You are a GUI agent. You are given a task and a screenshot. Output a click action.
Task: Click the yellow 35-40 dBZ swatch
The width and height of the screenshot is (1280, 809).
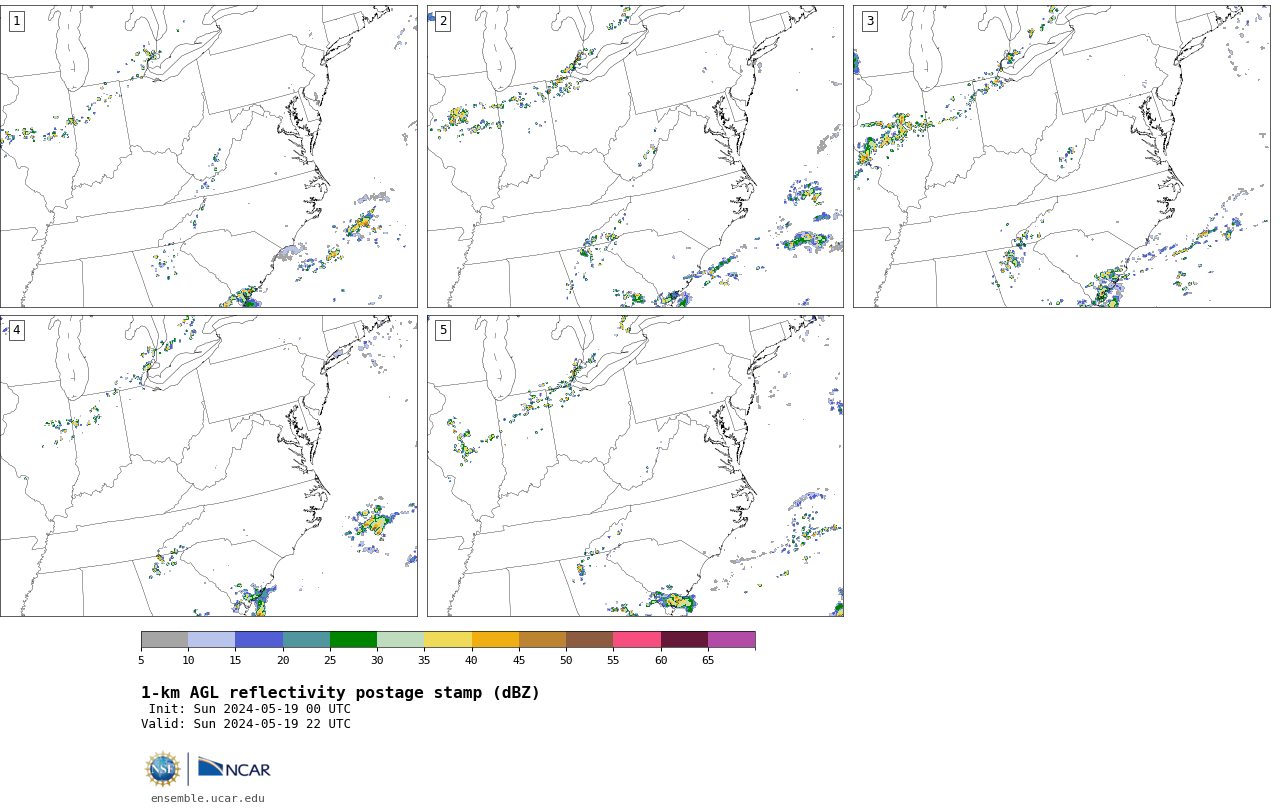[x=448, y=640]
